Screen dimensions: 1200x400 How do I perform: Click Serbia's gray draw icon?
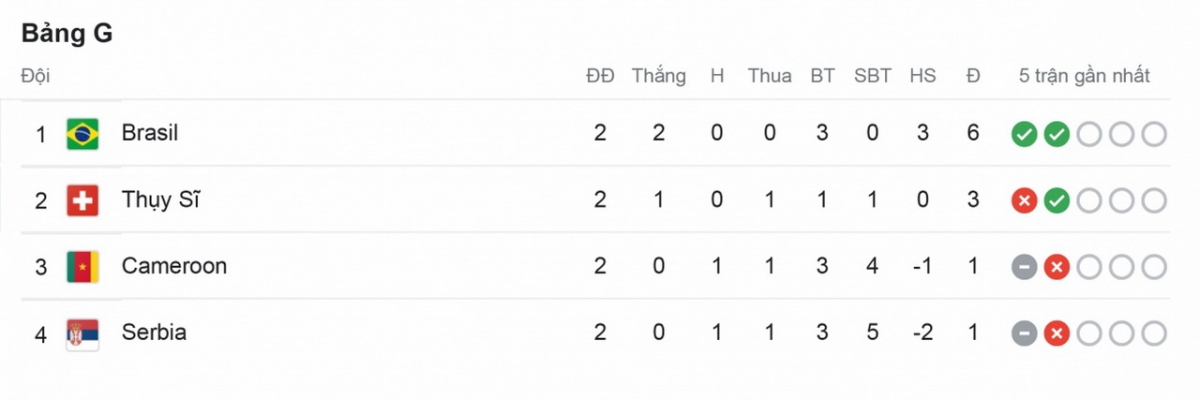coord(1023,333)
